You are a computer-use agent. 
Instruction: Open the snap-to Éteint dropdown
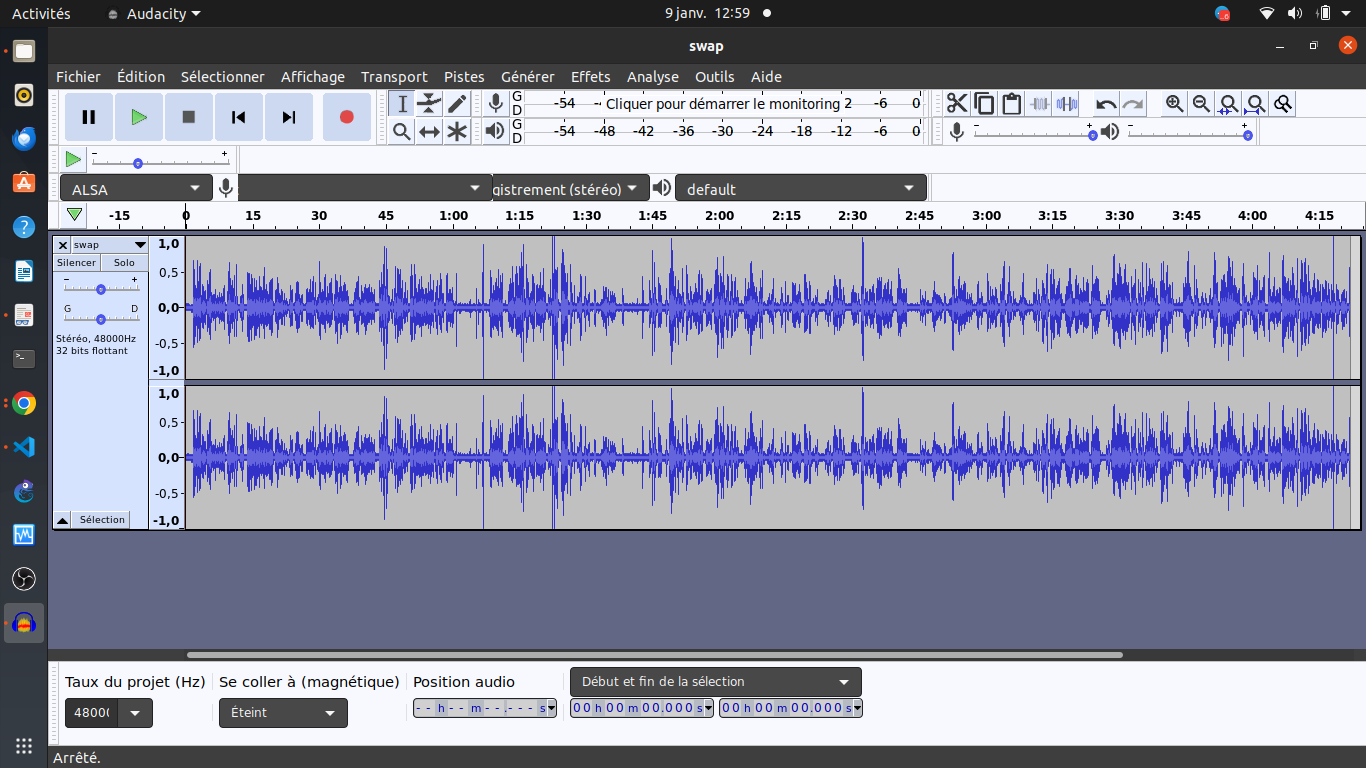coord(283,713)
